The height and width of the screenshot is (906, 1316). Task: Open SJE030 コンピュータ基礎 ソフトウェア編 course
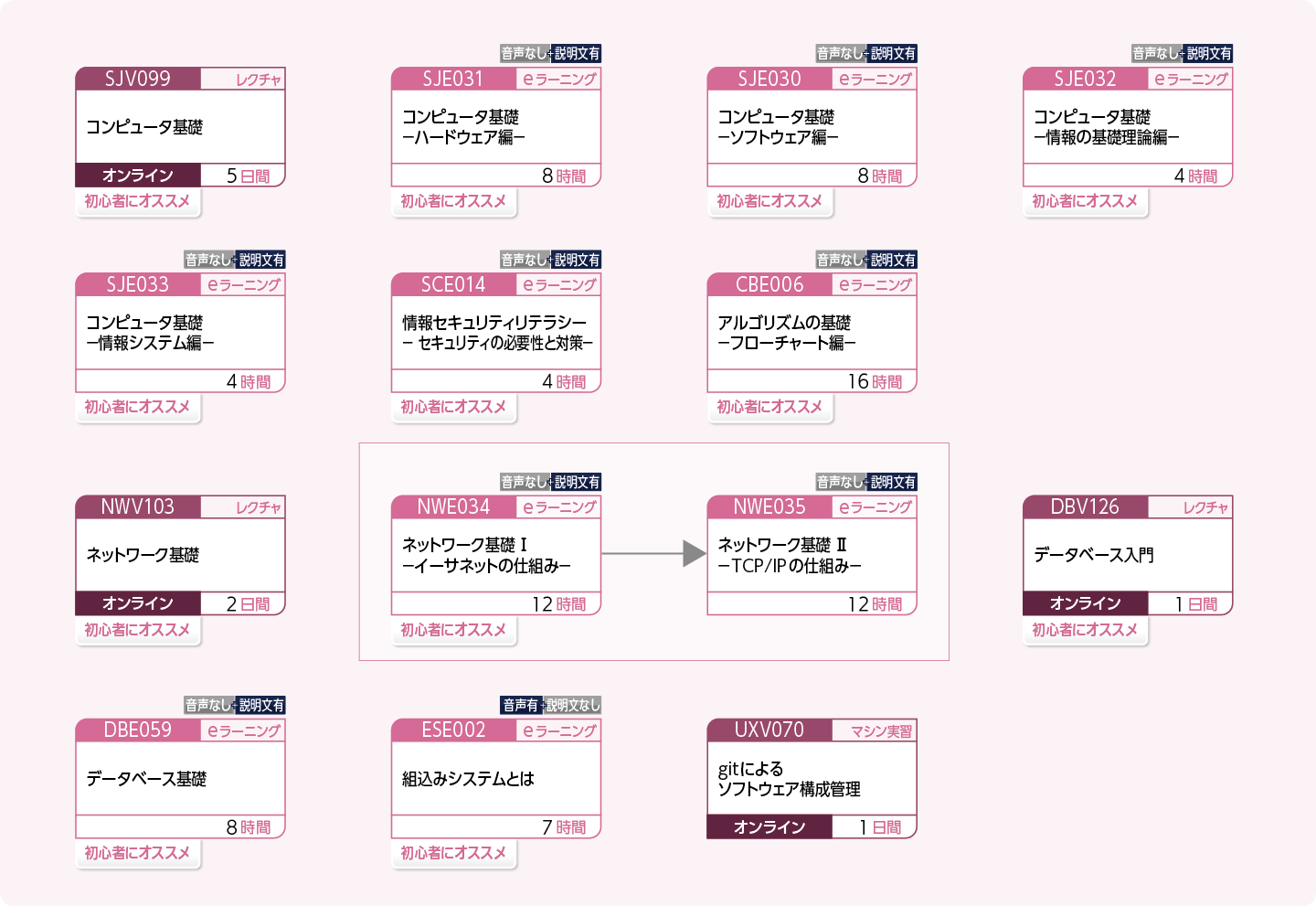tap(812, 127)
